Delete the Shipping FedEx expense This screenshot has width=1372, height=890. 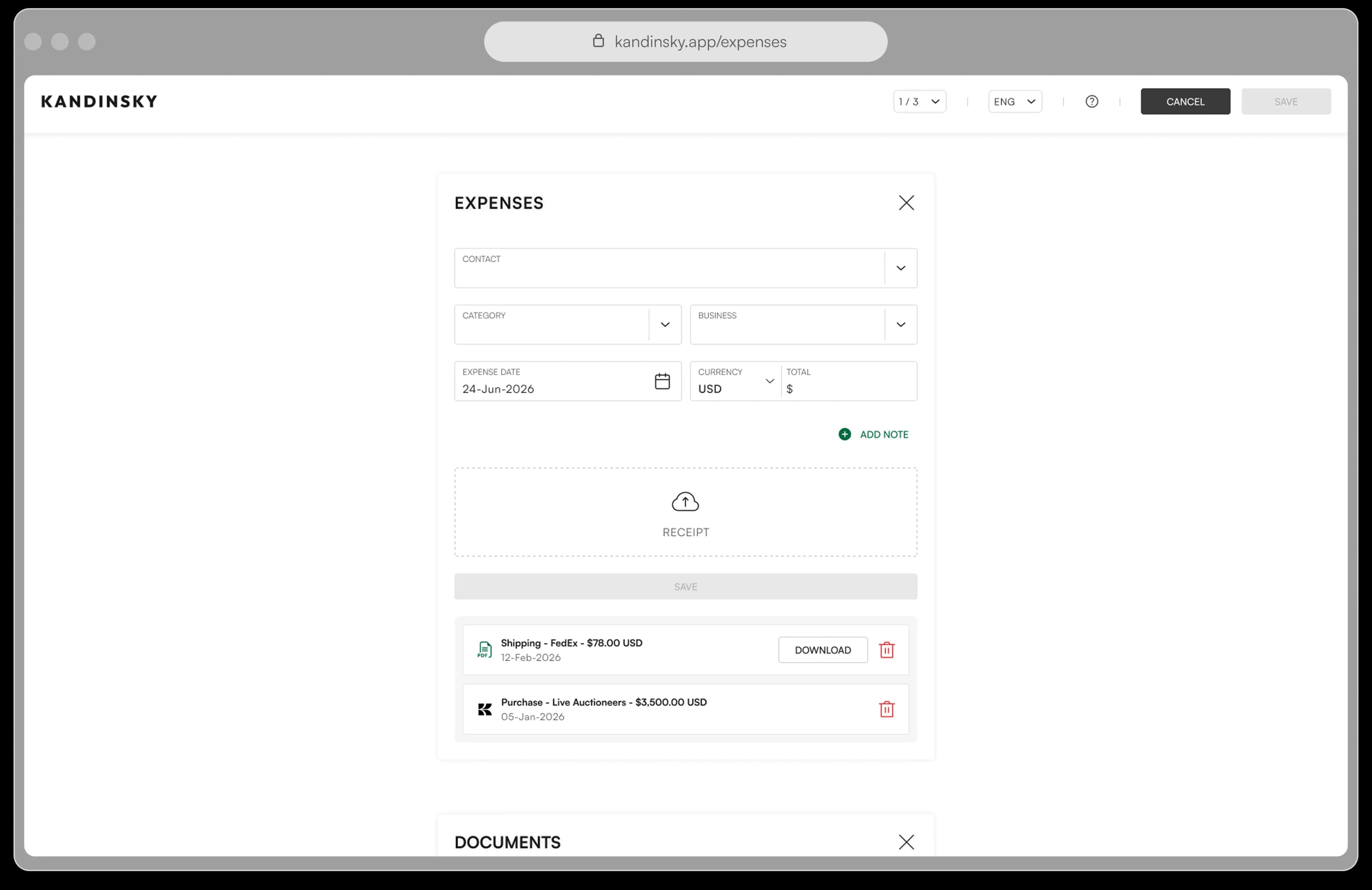886,650
